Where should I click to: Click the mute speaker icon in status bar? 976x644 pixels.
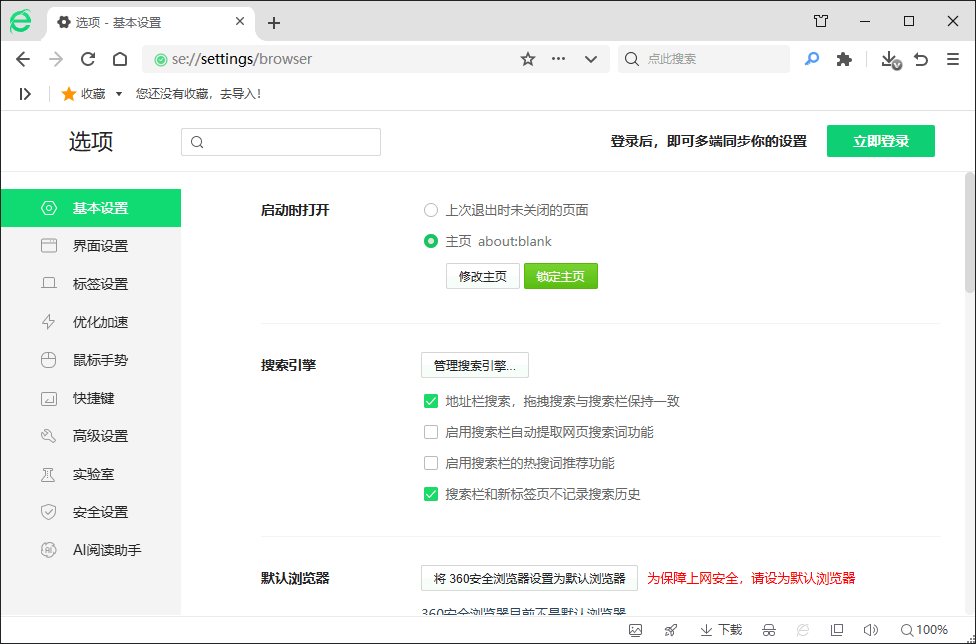tap(870, 630)
